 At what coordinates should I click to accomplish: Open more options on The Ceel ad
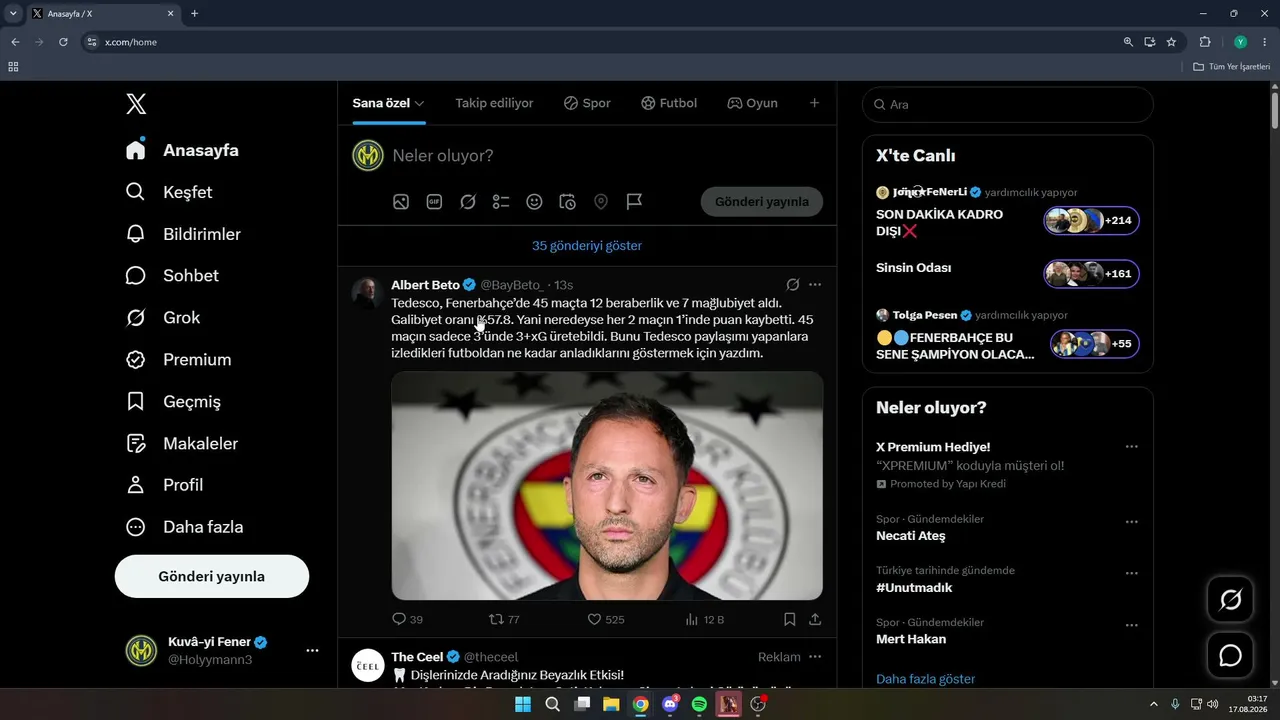click(x=815, y=657)
